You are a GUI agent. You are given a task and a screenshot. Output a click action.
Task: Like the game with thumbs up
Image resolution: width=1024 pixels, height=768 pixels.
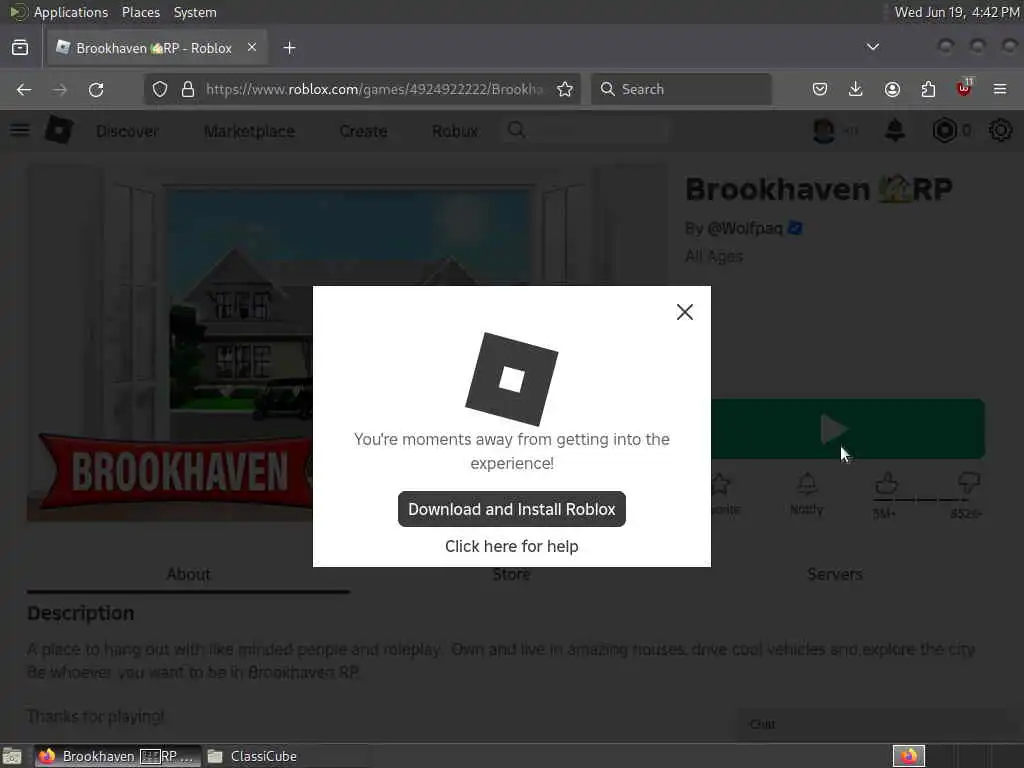click(x=886, y=485)
